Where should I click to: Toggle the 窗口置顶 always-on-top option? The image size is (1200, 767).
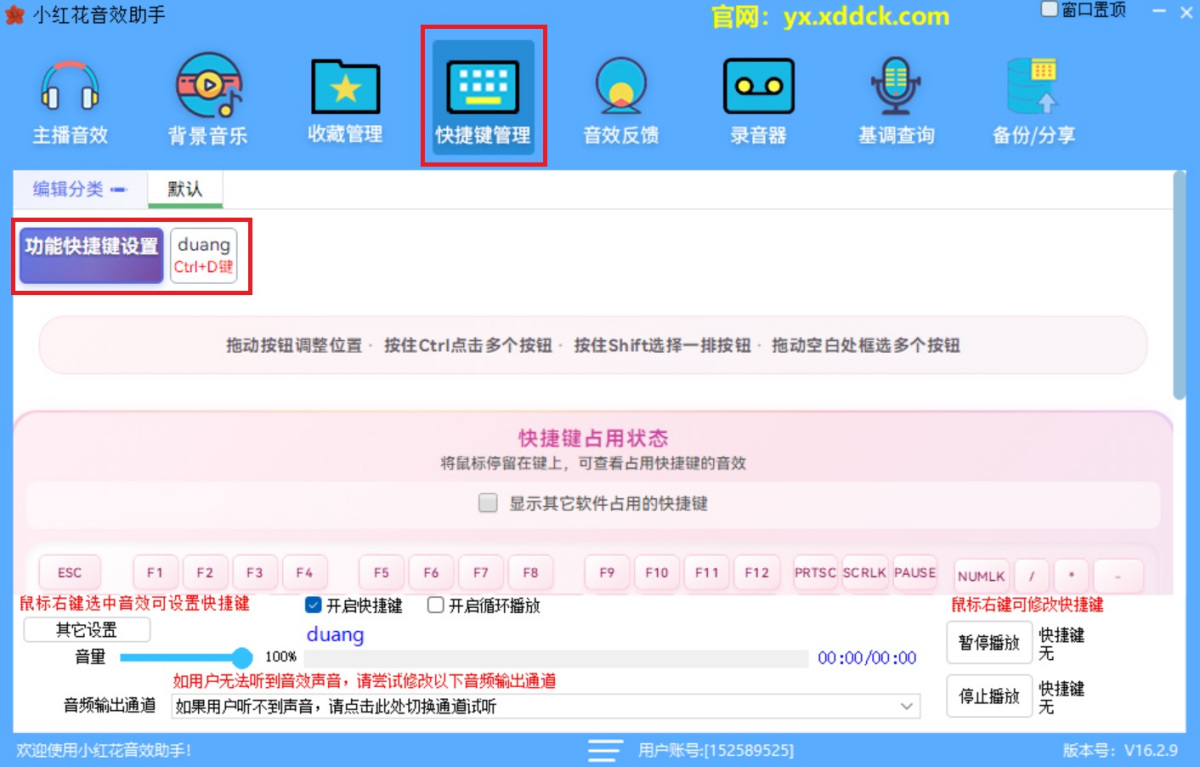(x=1049, y=8)
